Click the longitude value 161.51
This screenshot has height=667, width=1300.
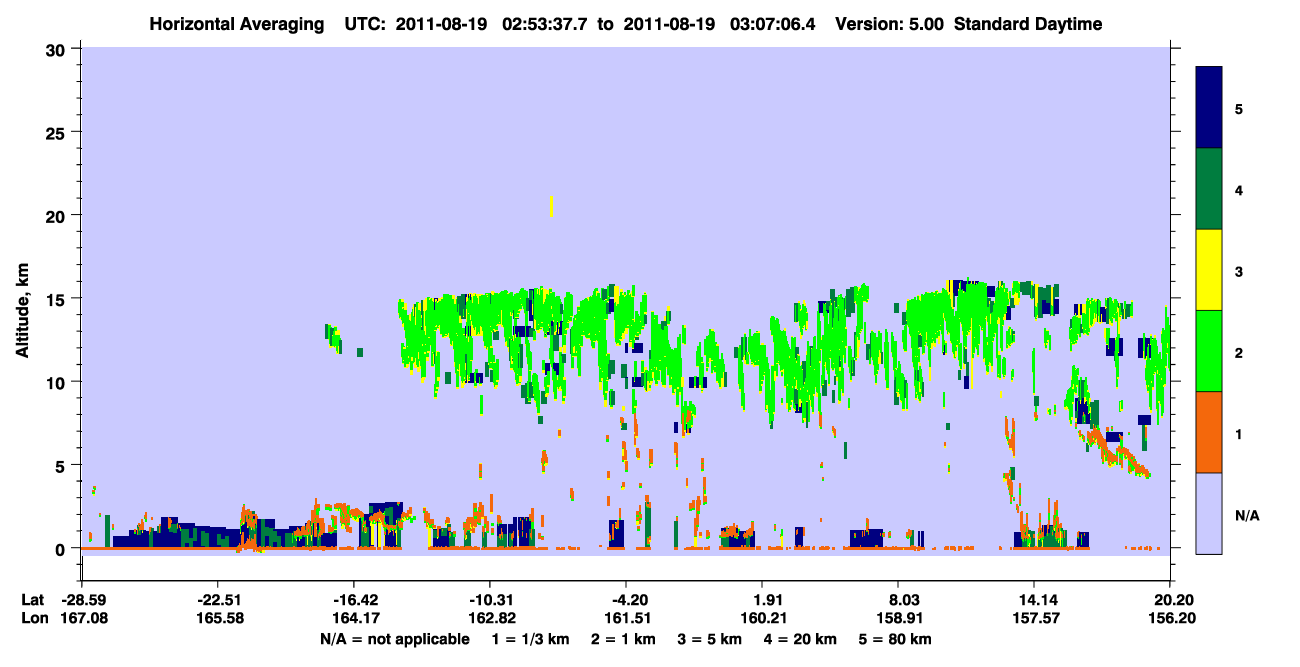tap(626, 618)
